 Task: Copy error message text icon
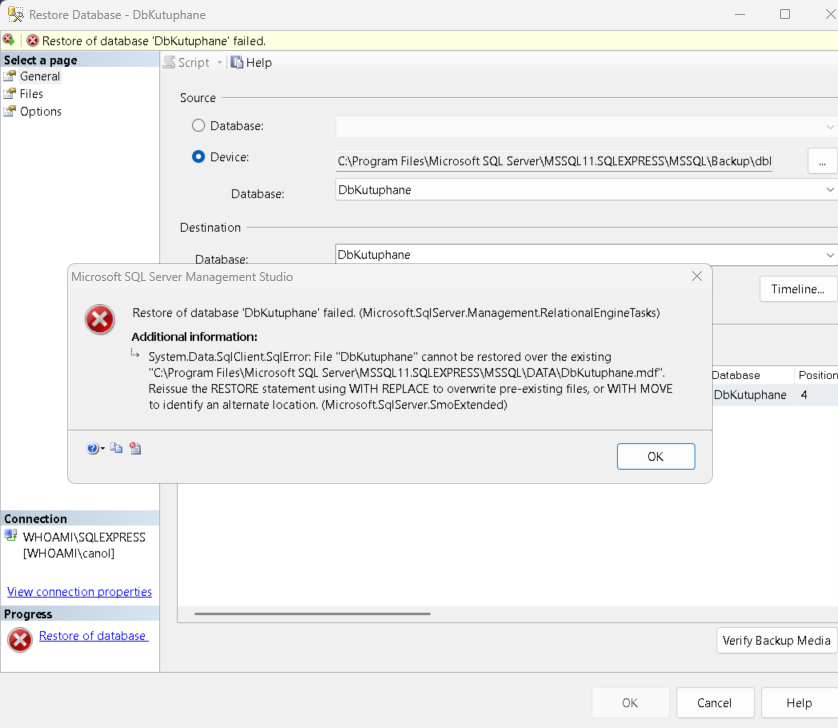[116, 448]
